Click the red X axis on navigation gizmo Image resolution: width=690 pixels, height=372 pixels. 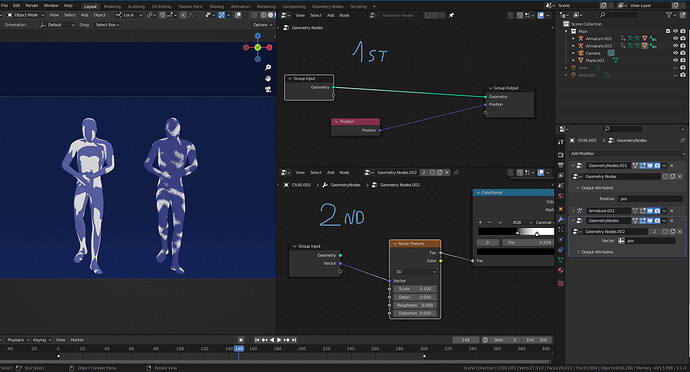(x=269, y=47)
